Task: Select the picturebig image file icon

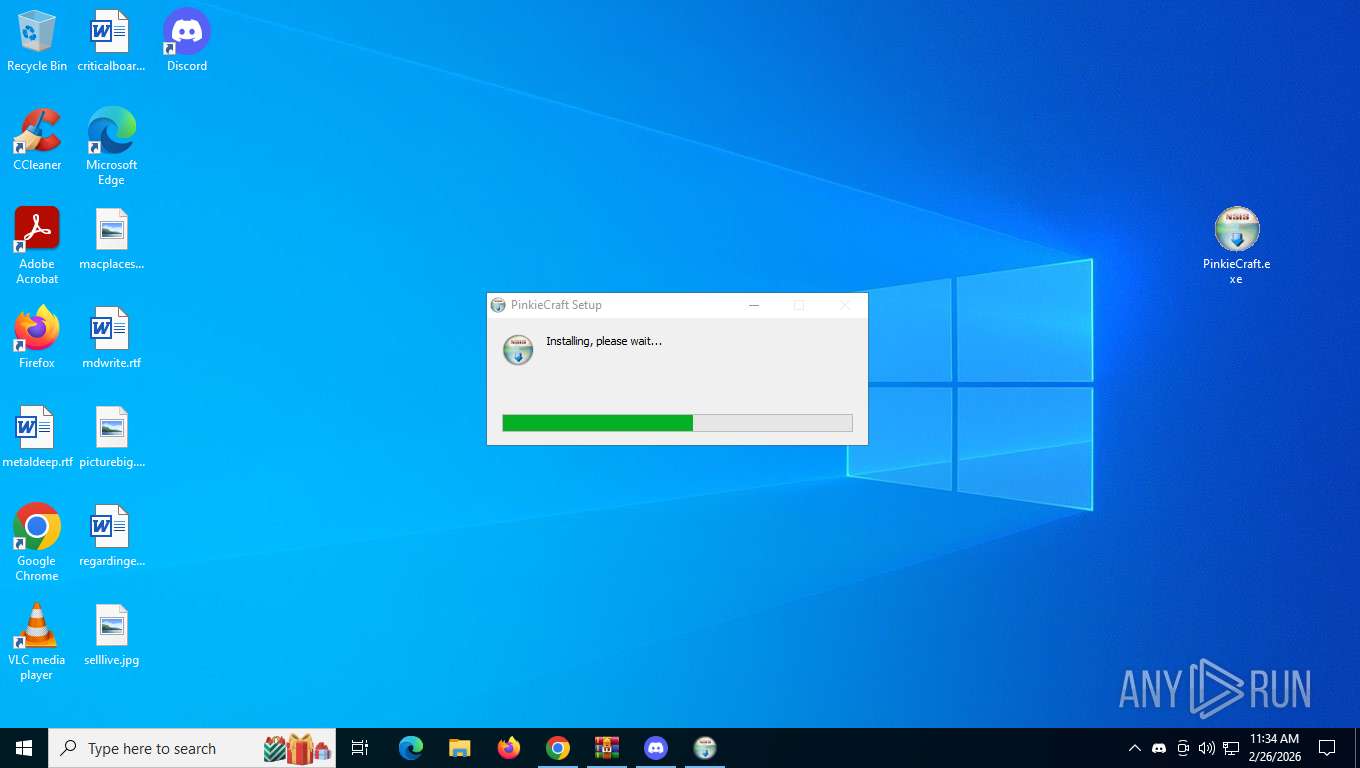Action: 111,438
